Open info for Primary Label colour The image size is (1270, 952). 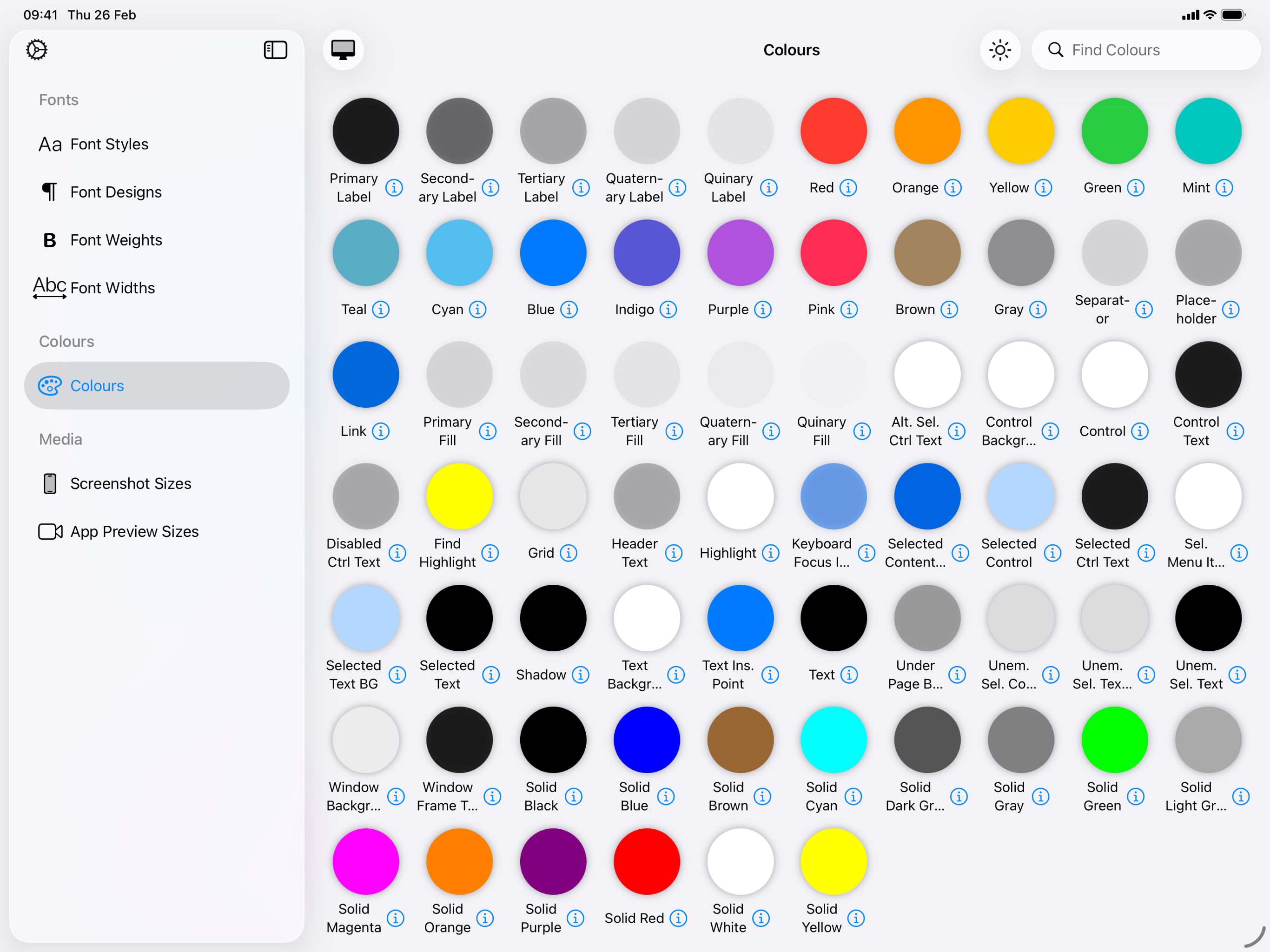(x=394, y=188)
